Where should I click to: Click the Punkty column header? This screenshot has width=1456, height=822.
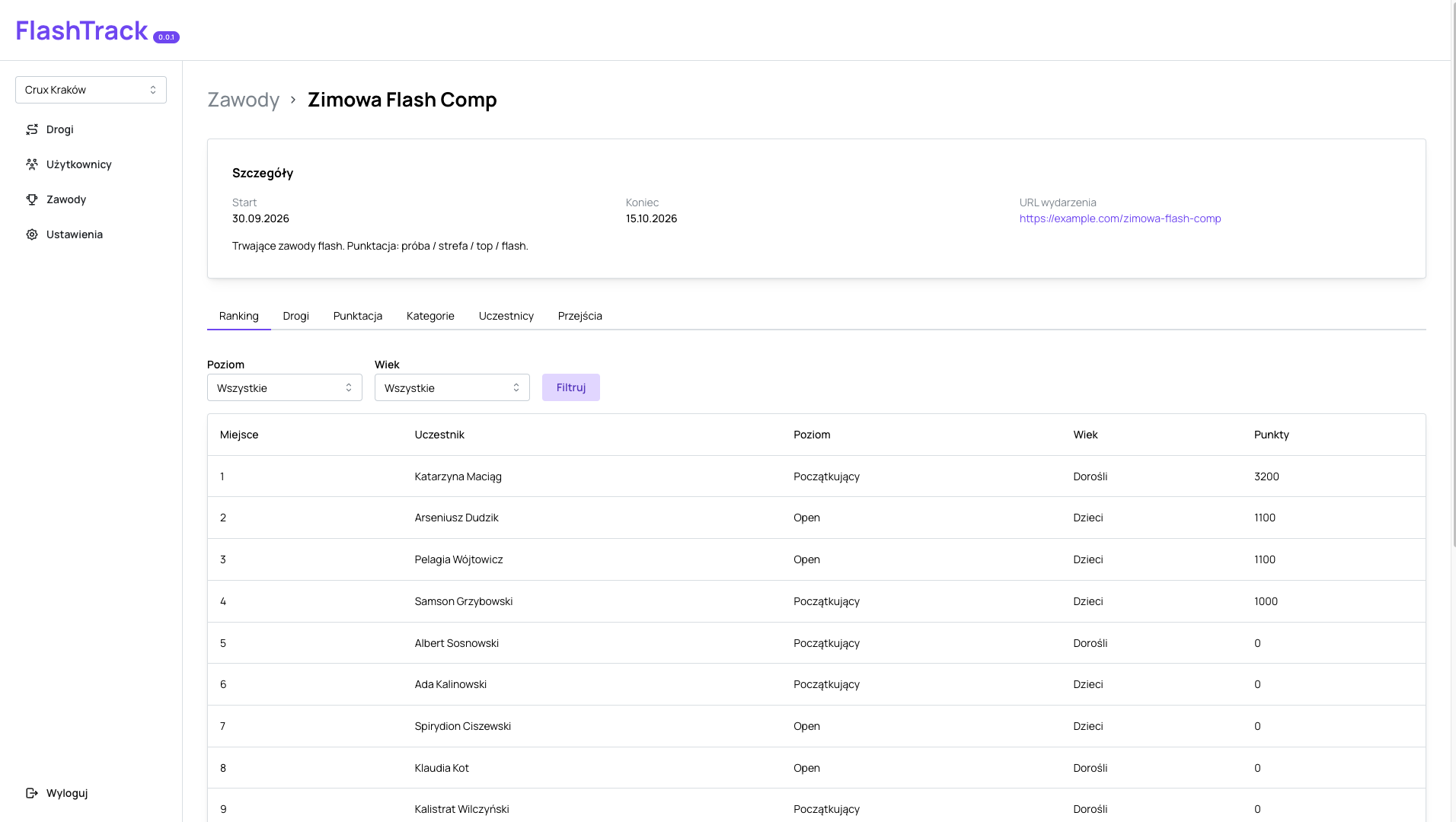coord(1272,435)
